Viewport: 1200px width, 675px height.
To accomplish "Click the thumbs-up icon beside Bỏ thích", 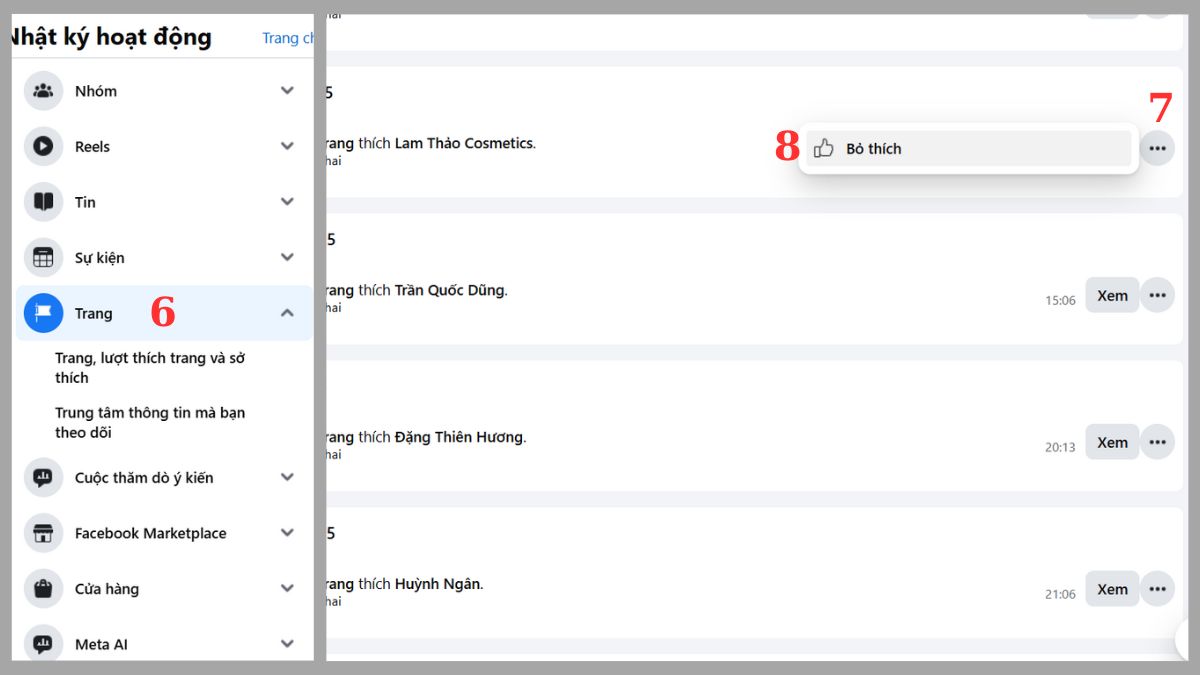I will tap(824, 148).
